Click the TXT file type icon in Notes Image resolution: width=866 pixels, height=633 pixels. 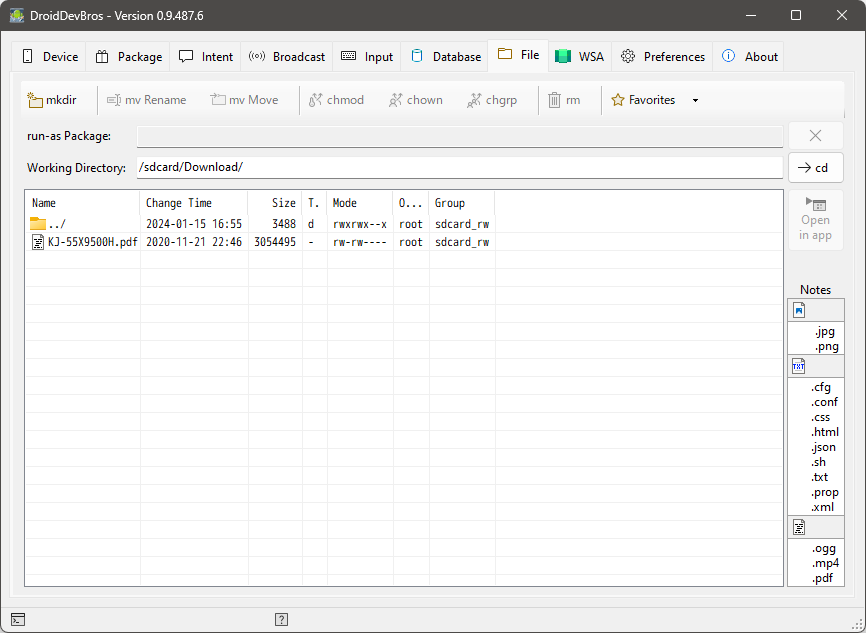[799, 366]
